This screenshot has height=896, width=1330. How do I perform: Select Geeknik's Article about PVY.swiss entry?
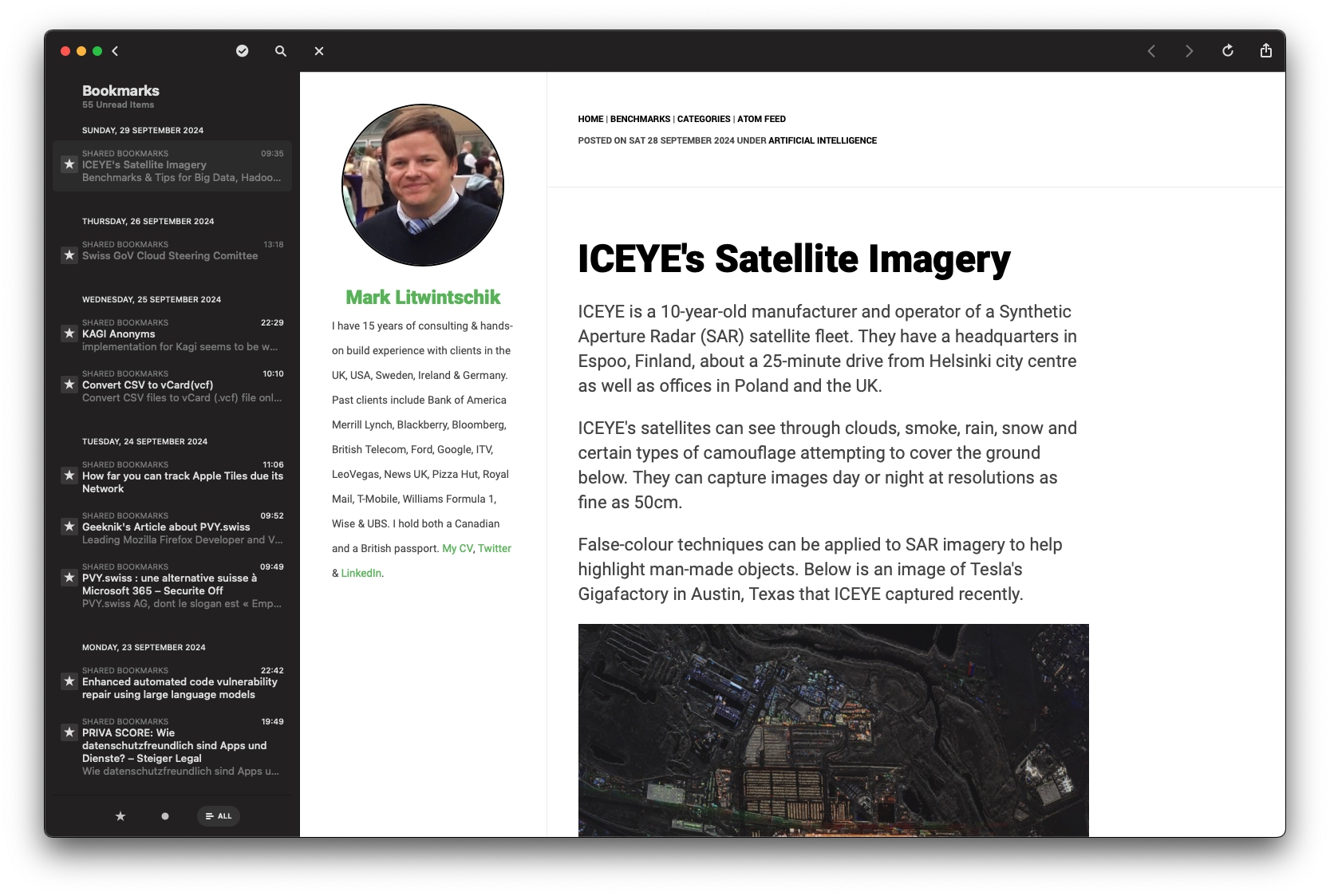click(x=172, y=527)
